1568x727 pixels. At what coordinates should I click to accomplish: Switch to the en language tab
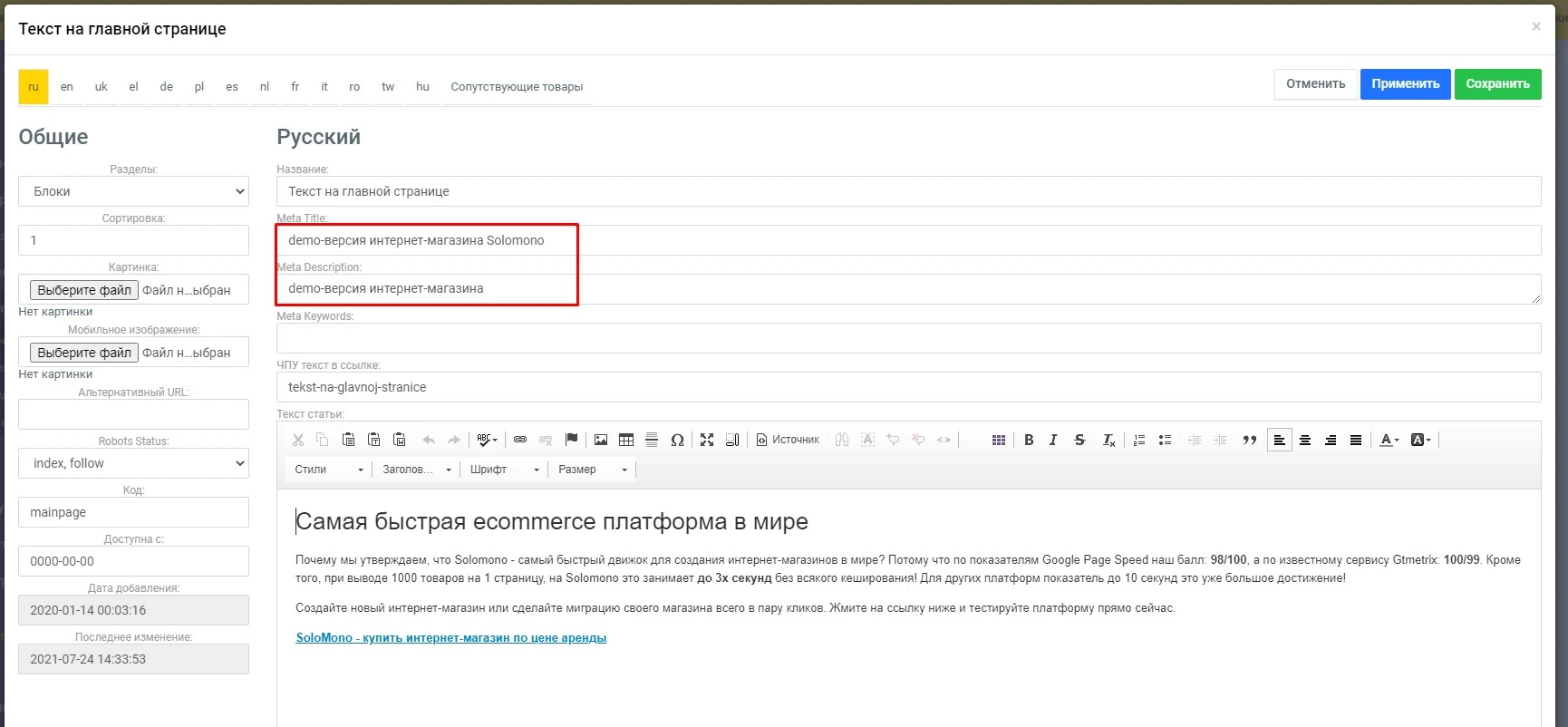(x=67, y=87)
